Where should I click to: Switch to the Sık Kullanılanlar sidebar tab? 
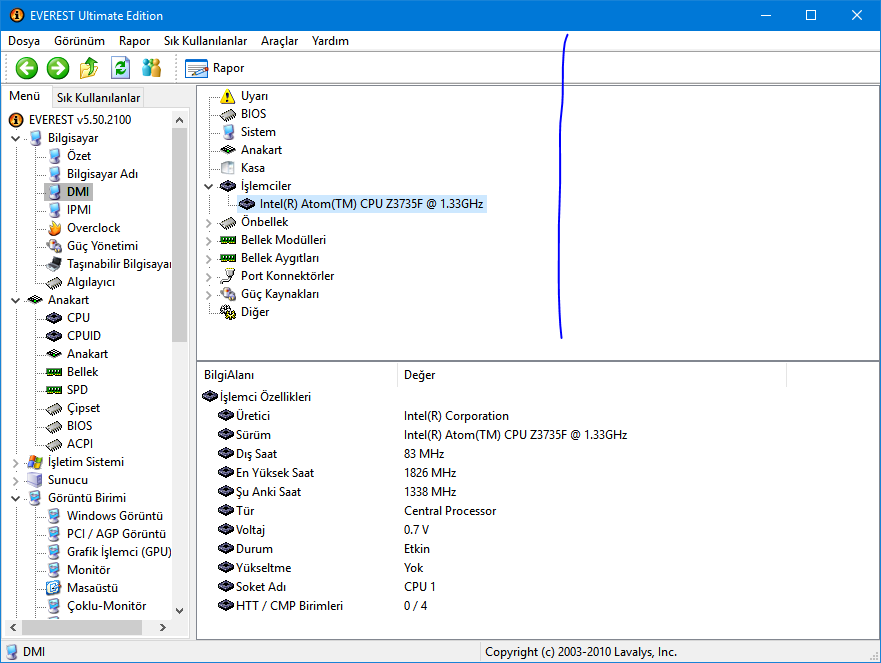[x=98, y=98]
